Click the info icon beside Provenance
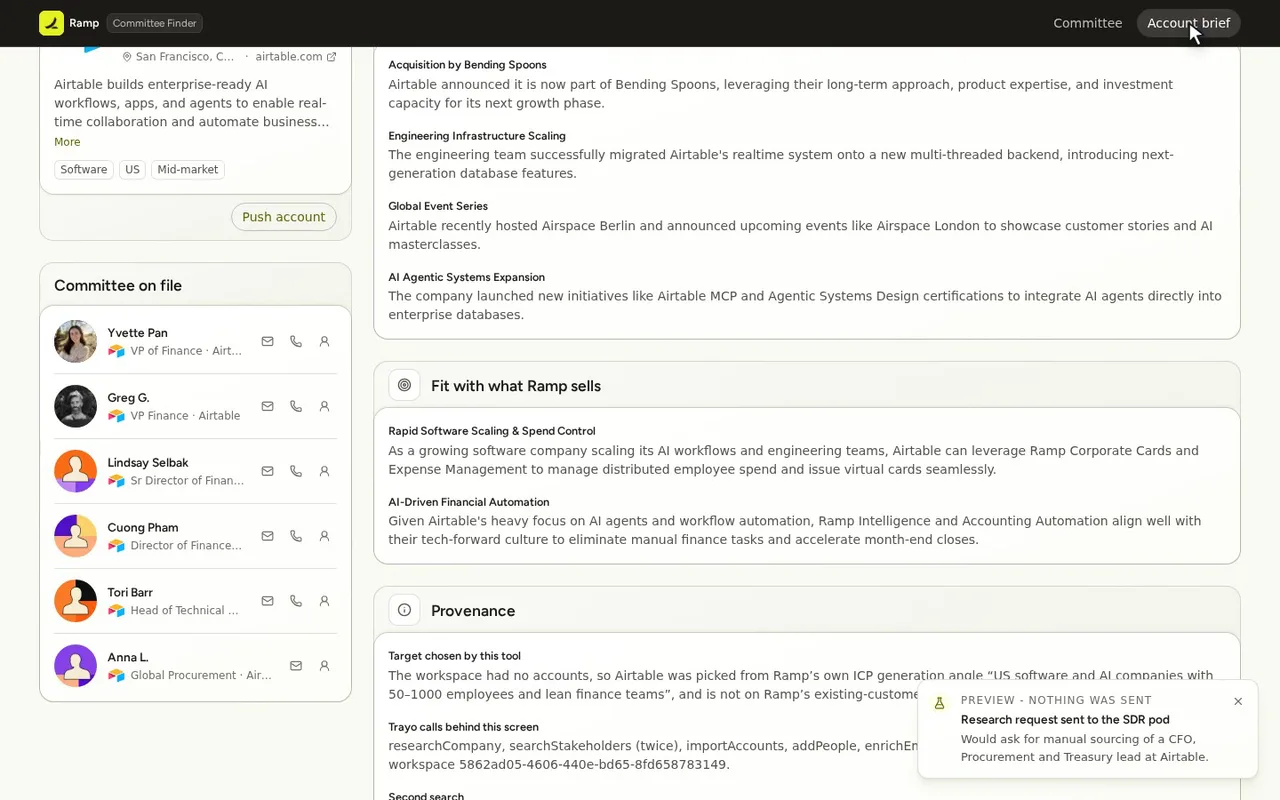The width and height of the screenshot is (1280, 800). coord(404,610)
